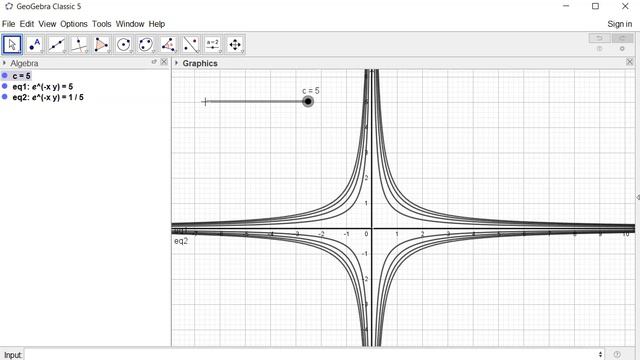Click the Undo button
The width and height of the screenshot is (640, 360).
pos(600,38)
